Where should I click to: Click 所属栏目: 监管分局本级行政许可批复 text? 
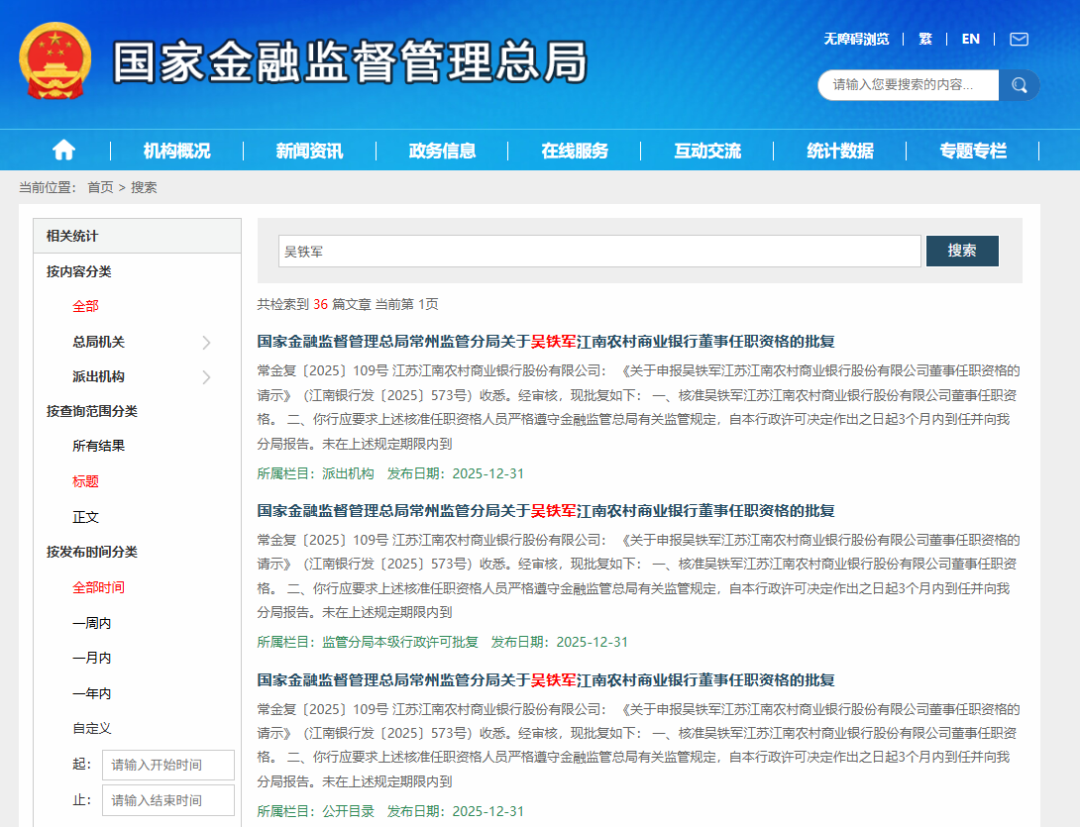pos(368,642)
